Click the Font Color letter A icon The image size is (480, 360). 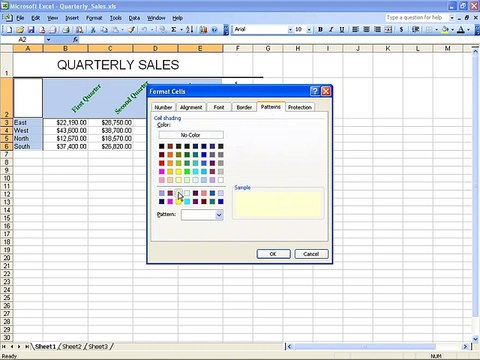(x=461, y=30)
